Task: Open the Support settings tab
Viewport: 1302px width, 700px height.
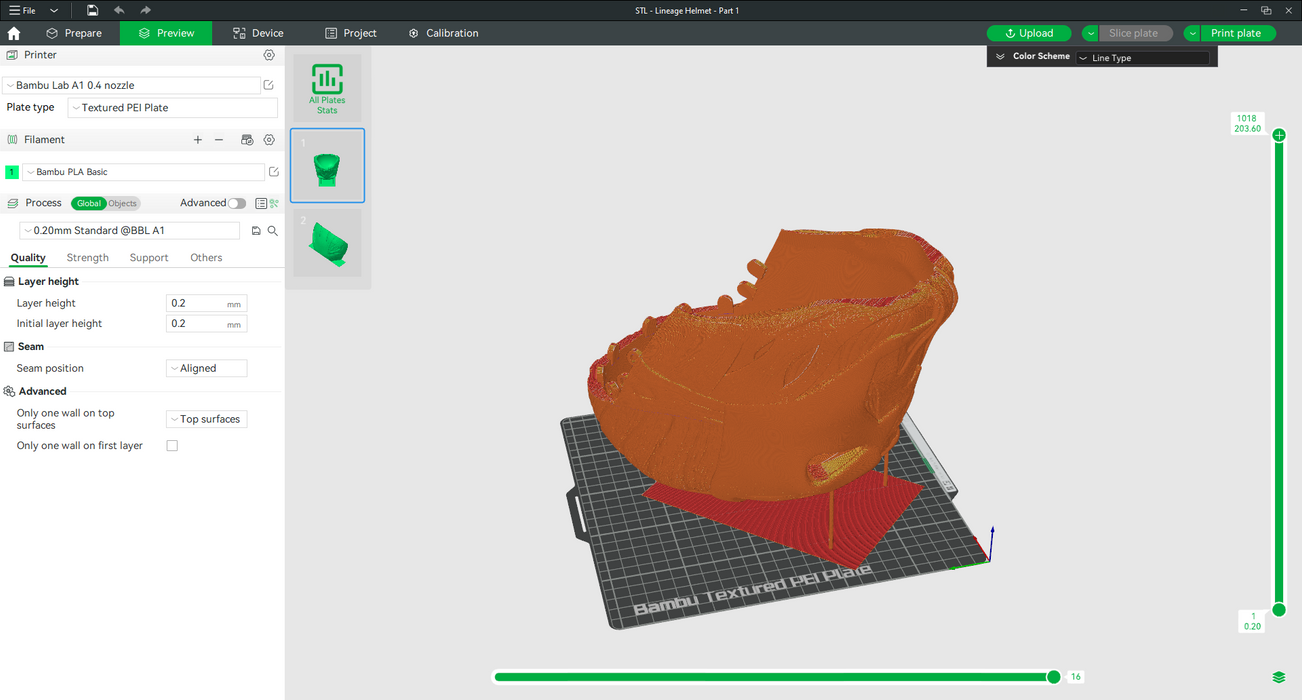Action: (x=149, y=258)
